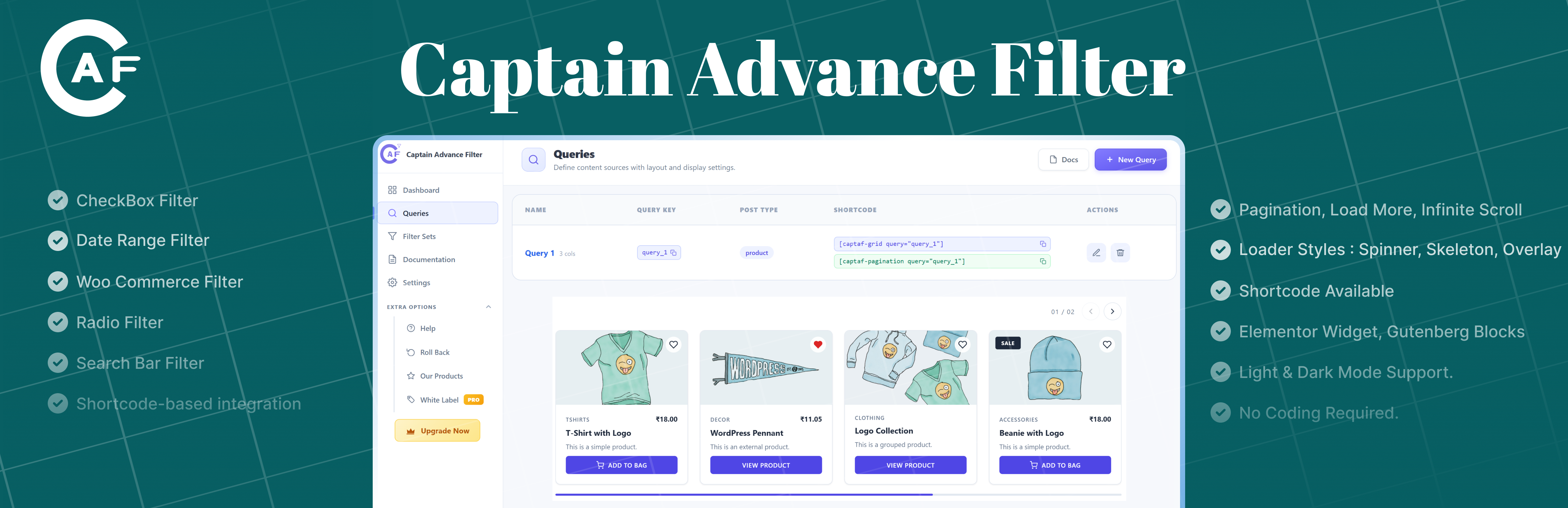Screen dimensions: 1568x508
Task: Click the T-Shirt with Logo product image
Action: point(622,368)
